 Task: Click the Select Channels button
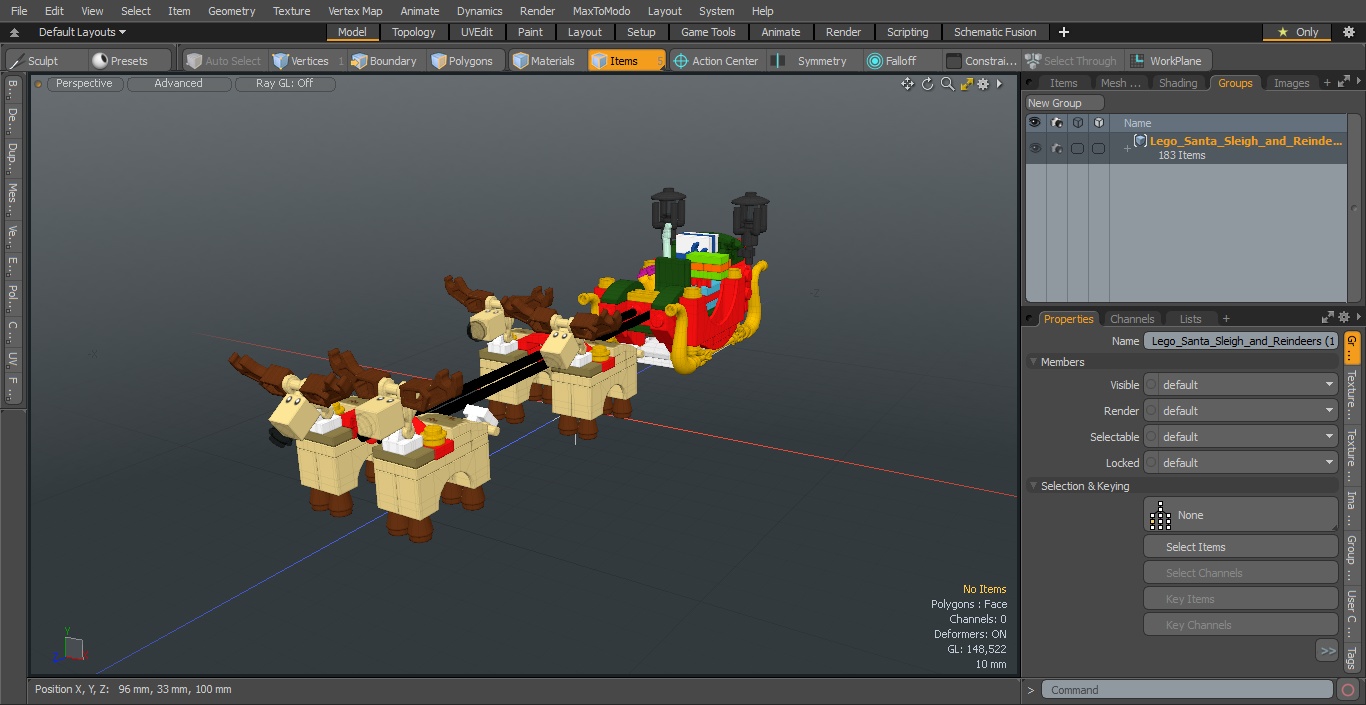click(1240, 573)
